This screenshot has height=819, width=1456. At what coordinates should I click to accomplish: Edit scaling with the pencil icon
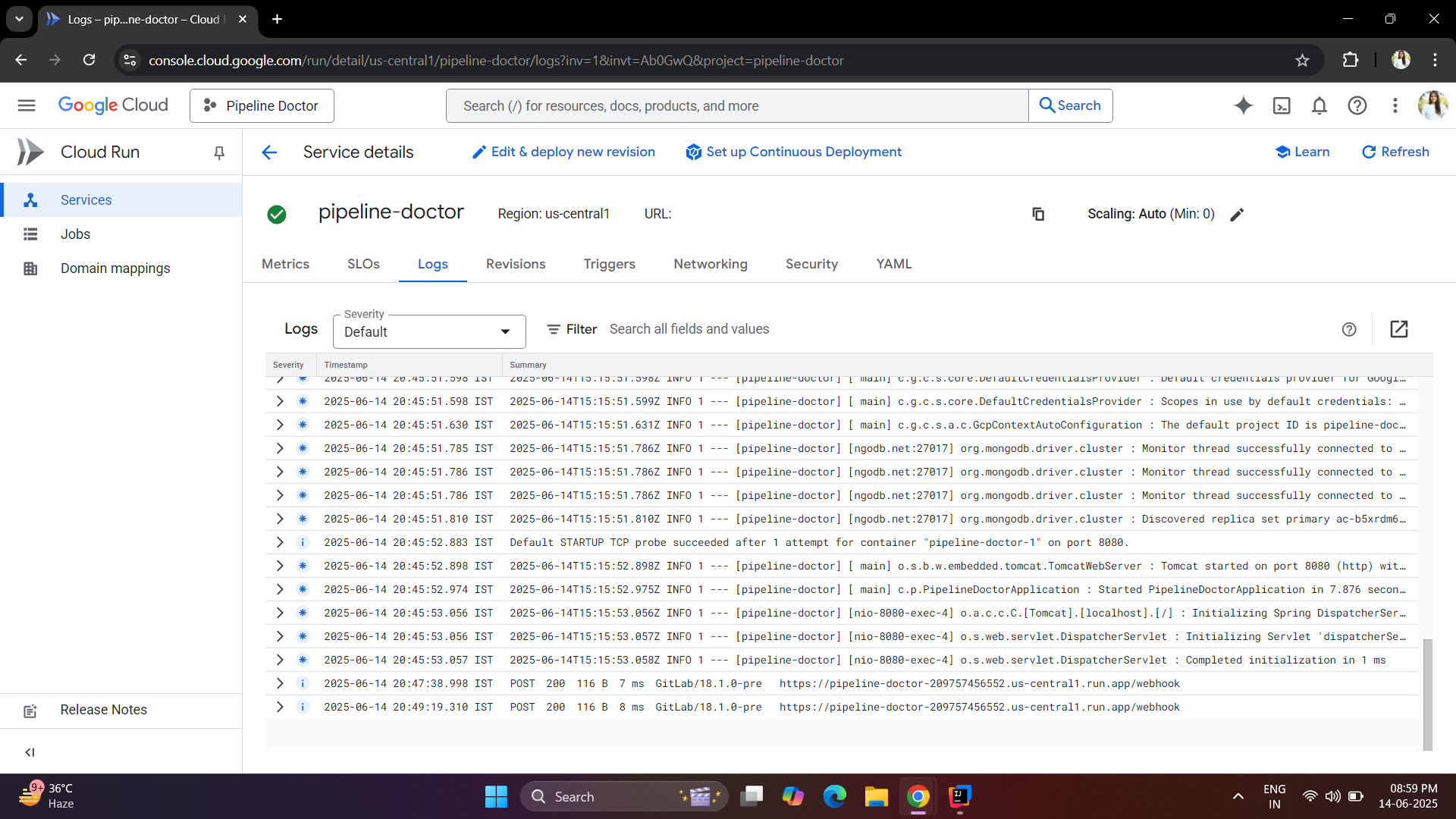pos(1237,215)
